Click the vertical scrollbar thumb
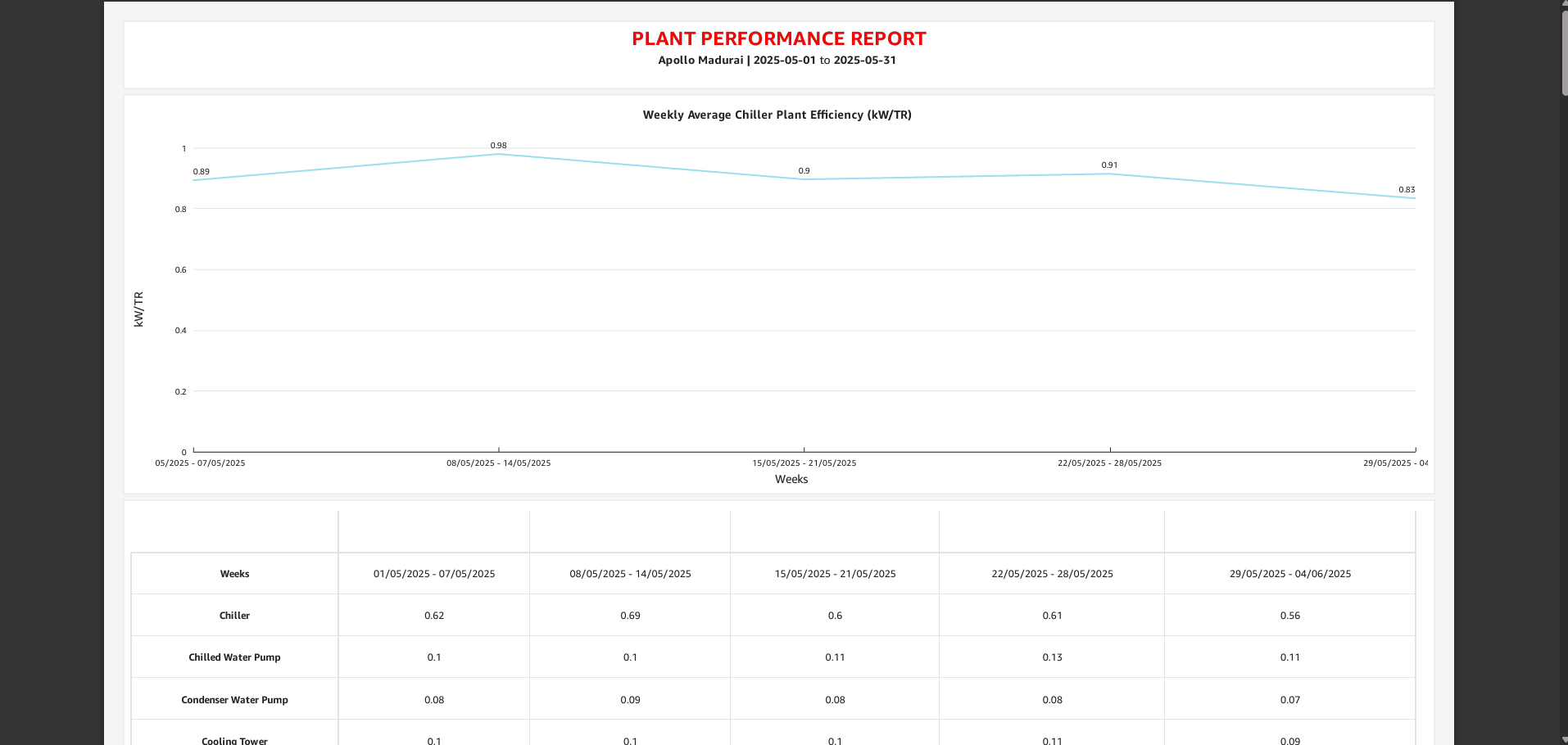1568x745 pixels. [x=1564, y=53]
